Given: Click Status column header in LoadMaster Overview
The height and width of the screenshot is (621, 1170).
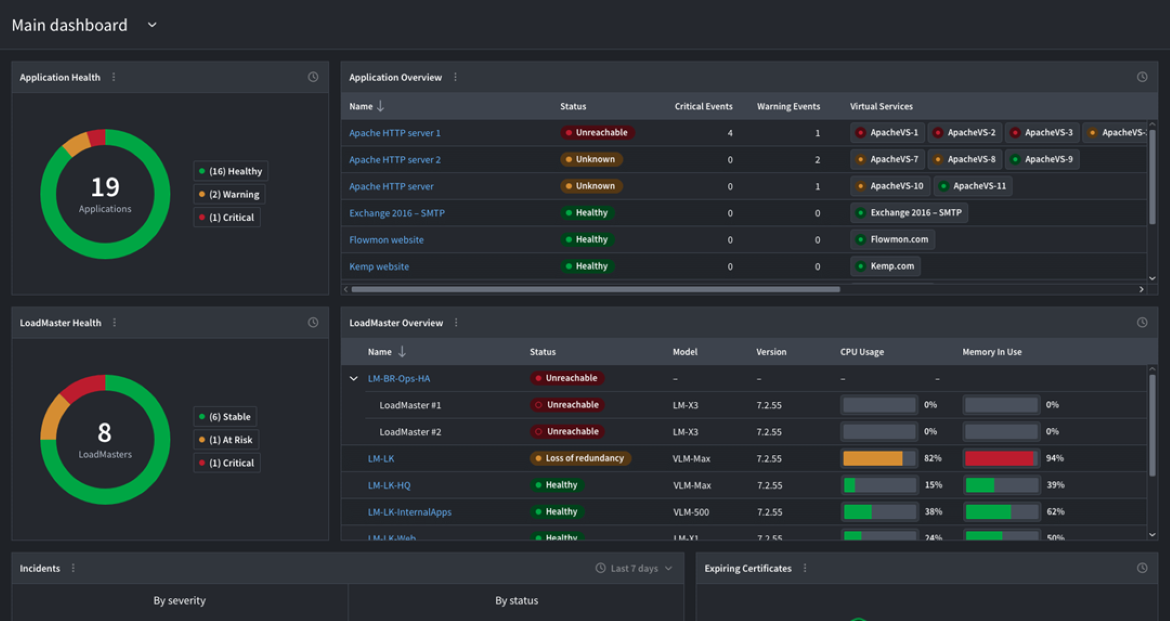Looking at the screenshot, I should (x=542, y=352).
